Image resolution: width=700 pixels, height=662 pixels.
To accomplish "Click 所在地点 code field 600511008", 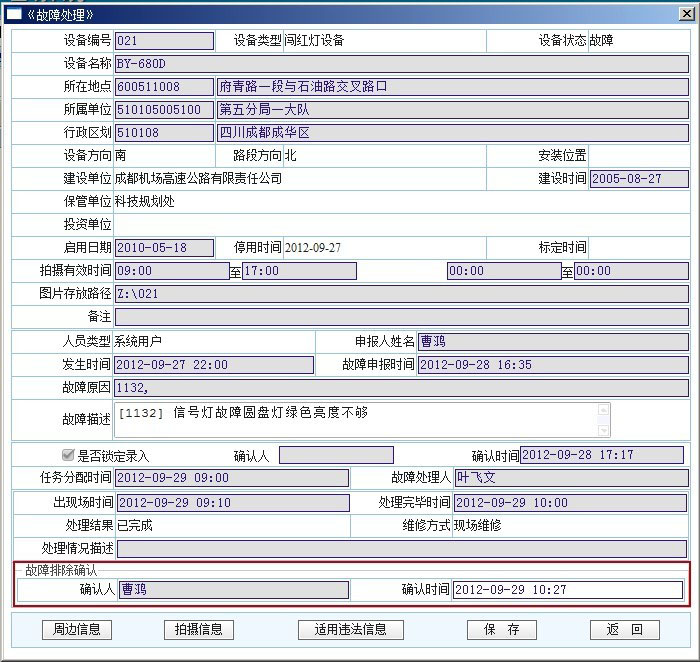I will pyautogui.click(x=164, y=87).
